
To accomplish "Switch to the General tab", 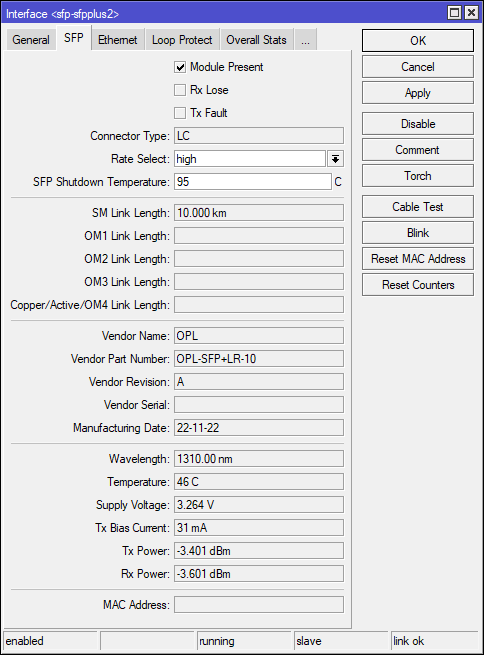I will (31, 40).
